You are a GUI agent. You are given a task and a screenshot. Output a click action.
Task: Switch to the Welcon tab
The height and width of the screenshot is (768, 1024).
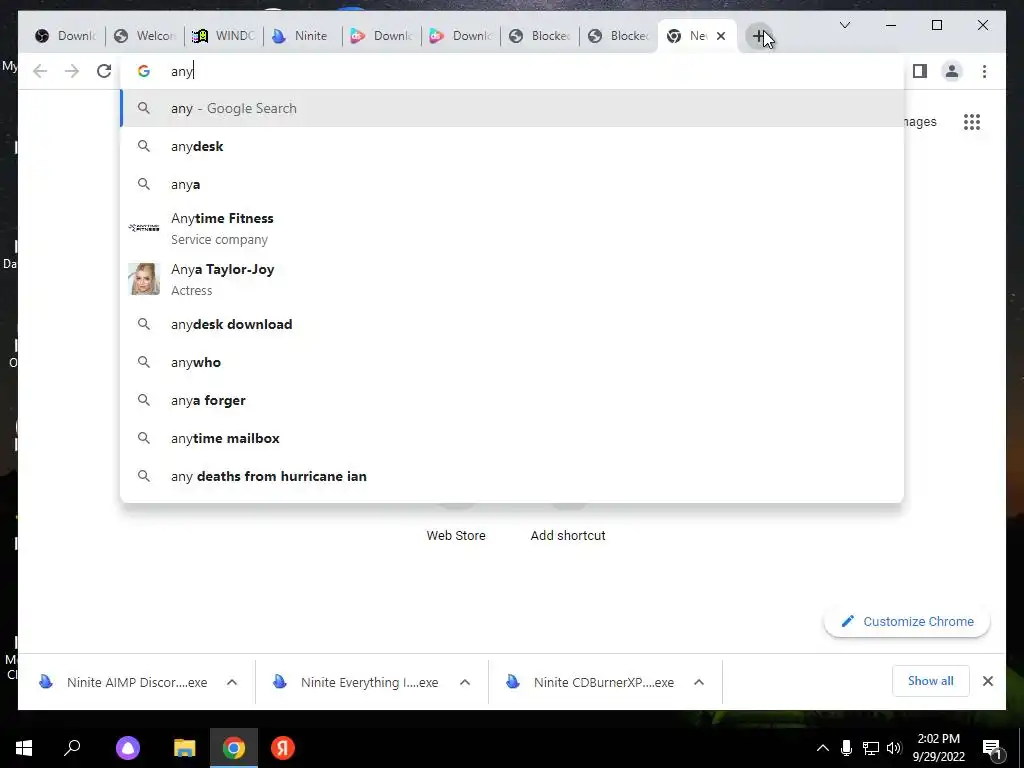[x=144, y=36]
